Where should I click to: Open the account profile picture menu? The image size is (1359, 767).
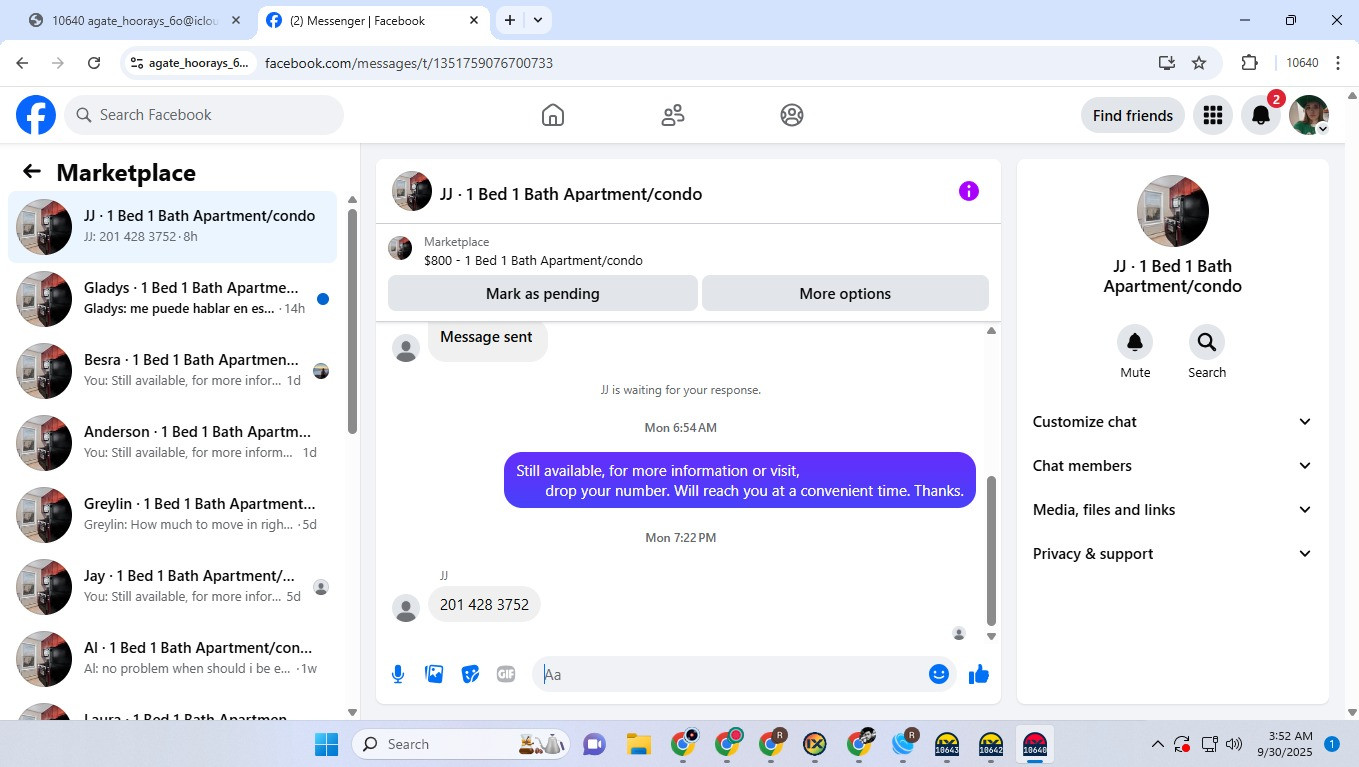click(1309, 116)
